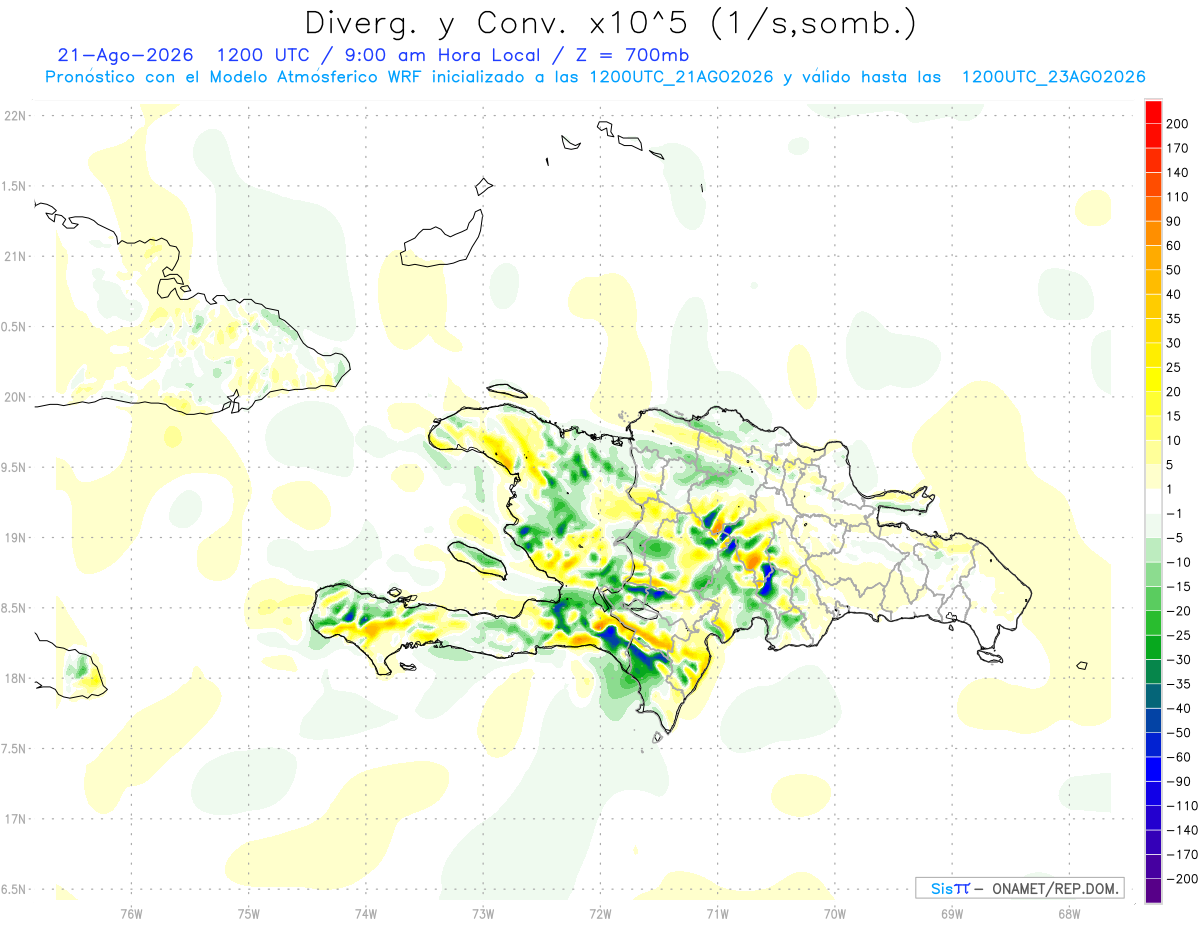Click the longitude label "74W"
Screen dimensions: 1200x927
366,913
